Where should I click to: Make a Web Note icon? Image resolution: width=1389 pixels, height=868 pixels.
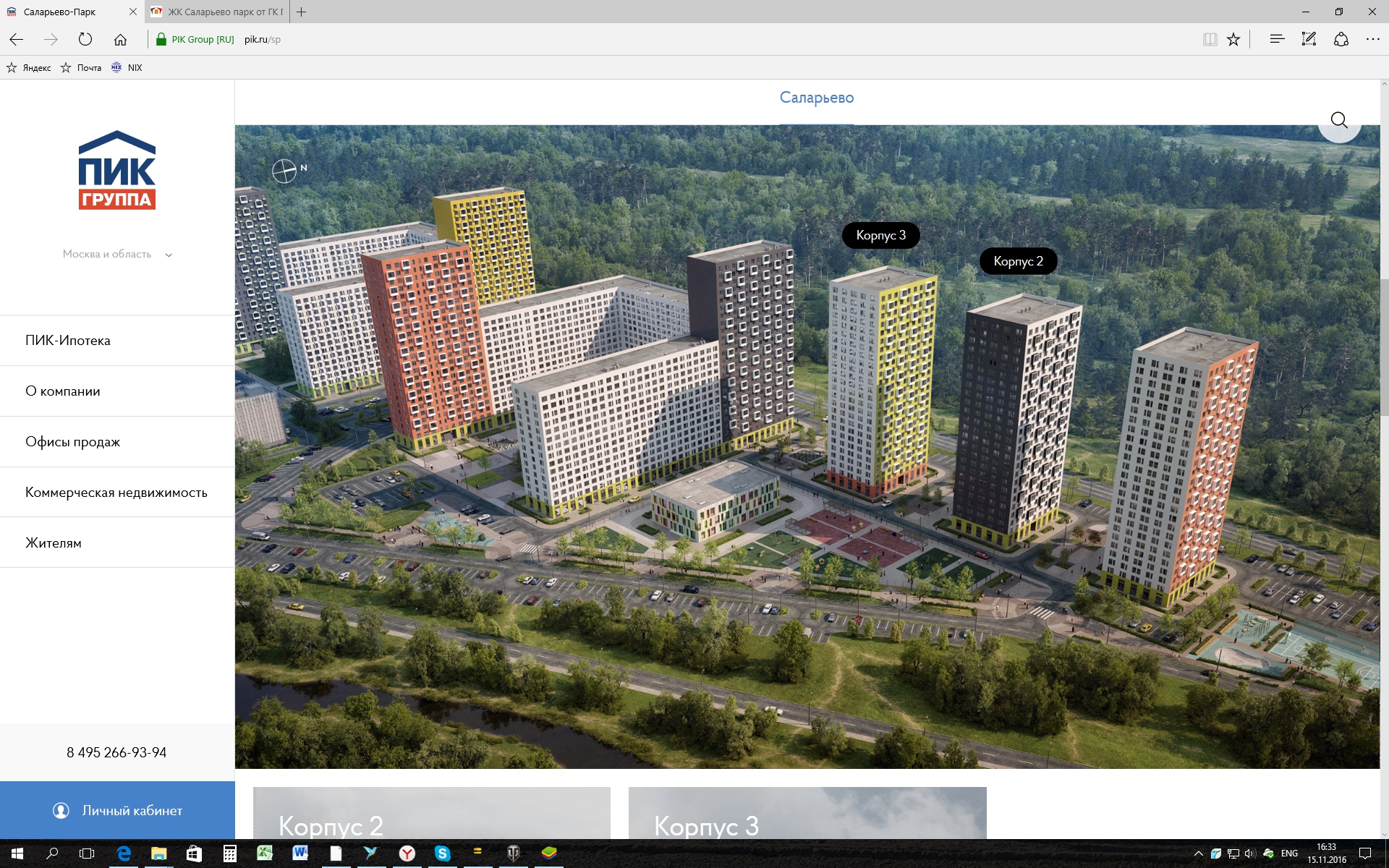tap(1309, 40)
